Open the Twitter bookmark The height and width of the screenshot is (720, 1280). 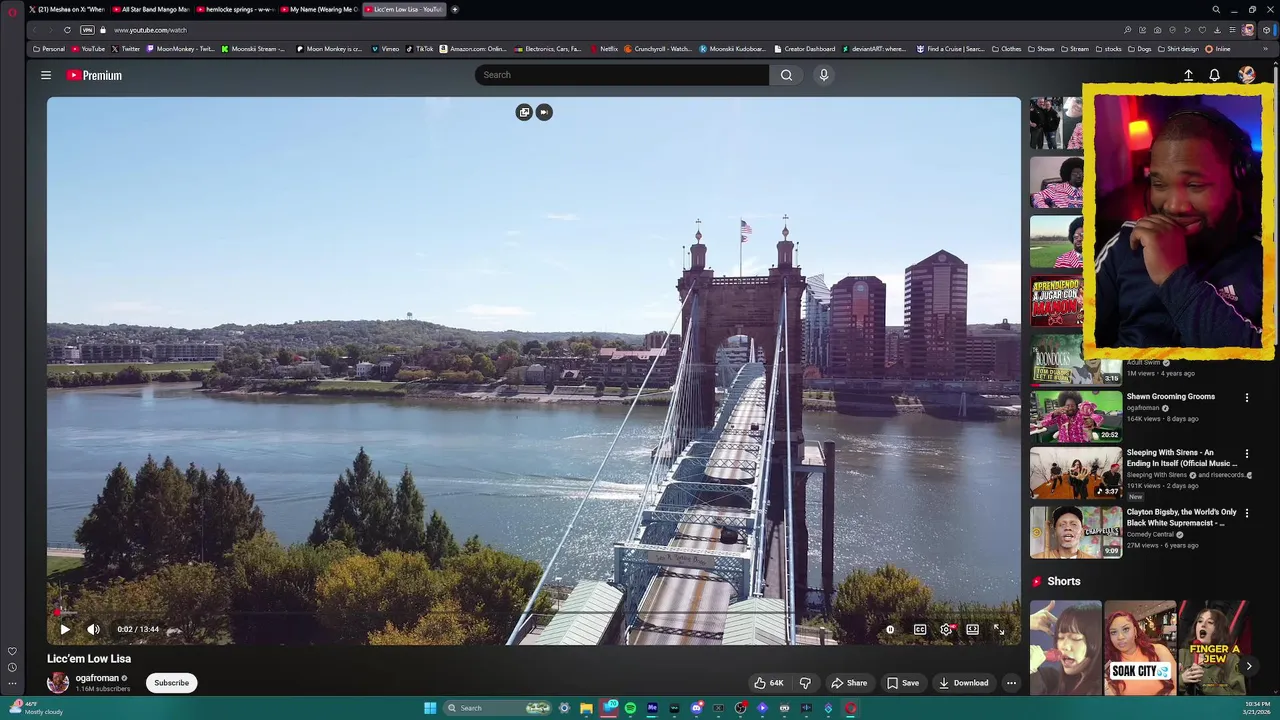click(126, 49)
